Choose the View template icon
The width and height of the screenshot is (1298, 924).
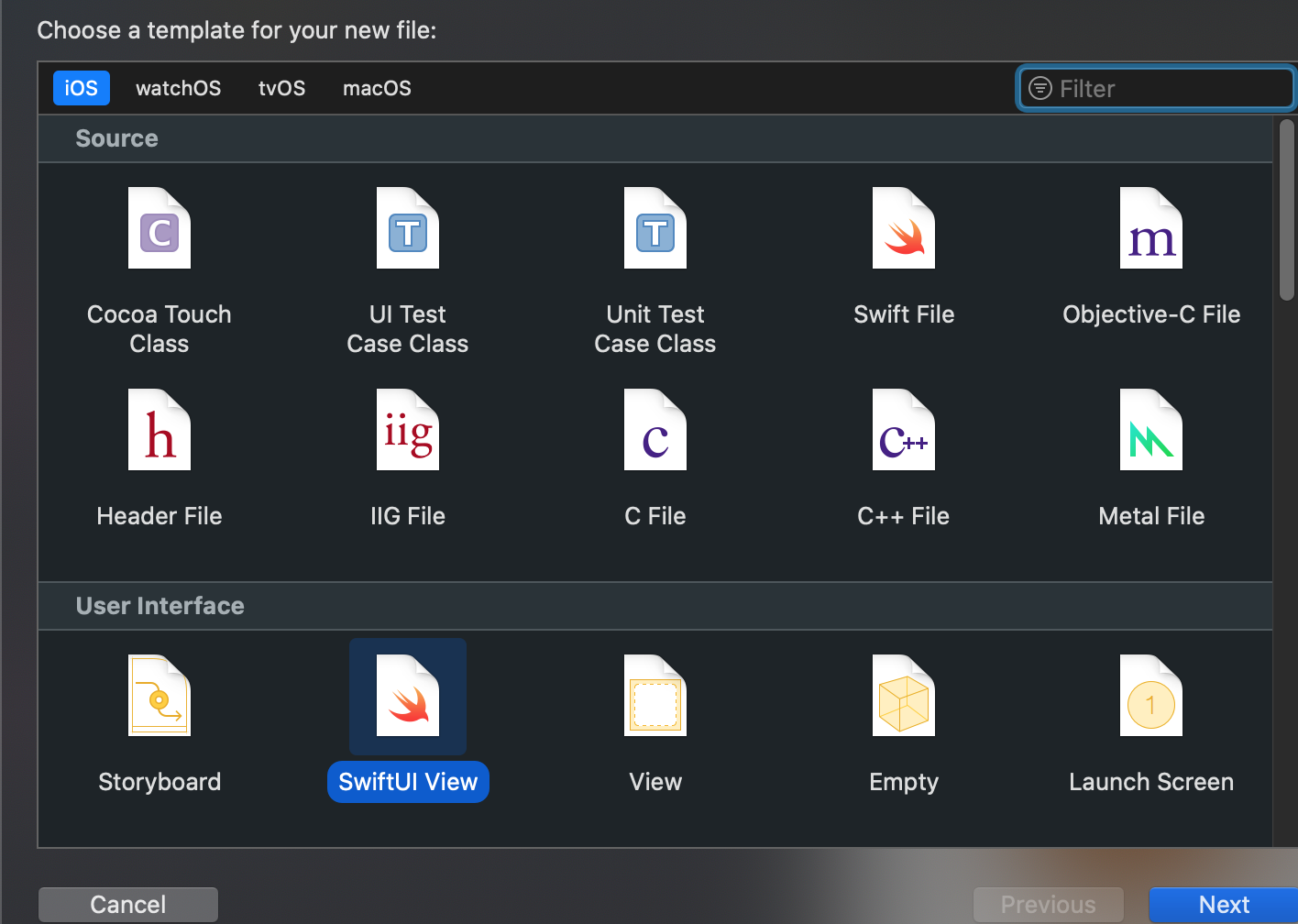655,696
